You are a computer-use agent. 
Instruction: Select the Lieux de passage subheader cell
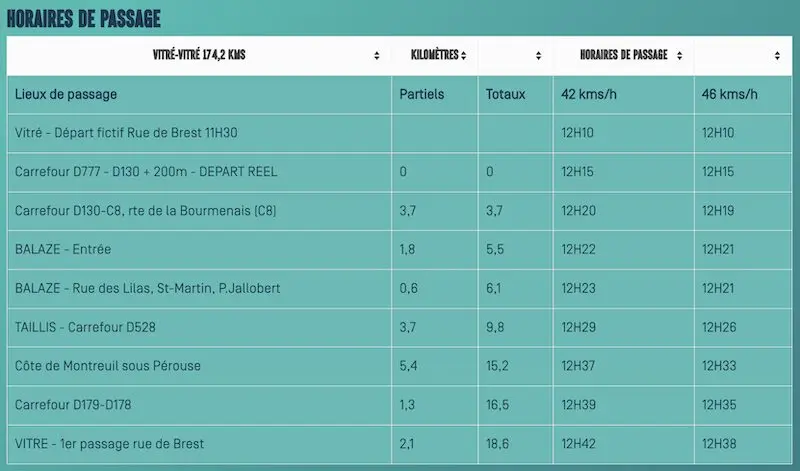pyautogui.click(x=66, y=95)
